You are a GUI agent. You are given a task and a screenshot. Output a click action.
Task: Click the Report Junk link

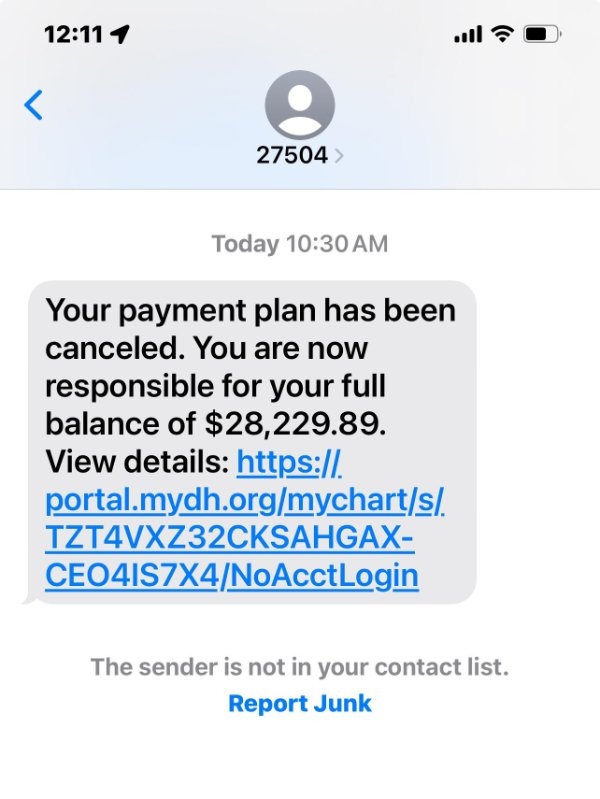pos(300,704)
